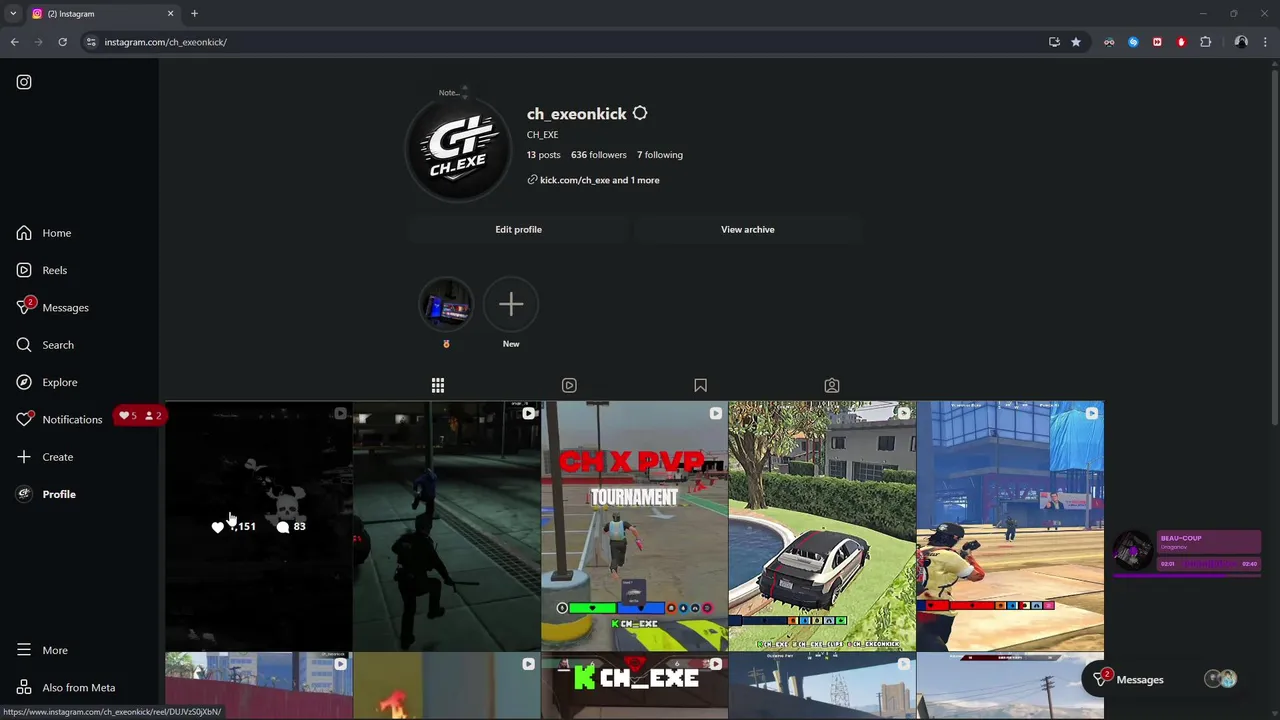Open Chrome profile avatar
1280x720 pixels.
click(x=1241, y=42)
